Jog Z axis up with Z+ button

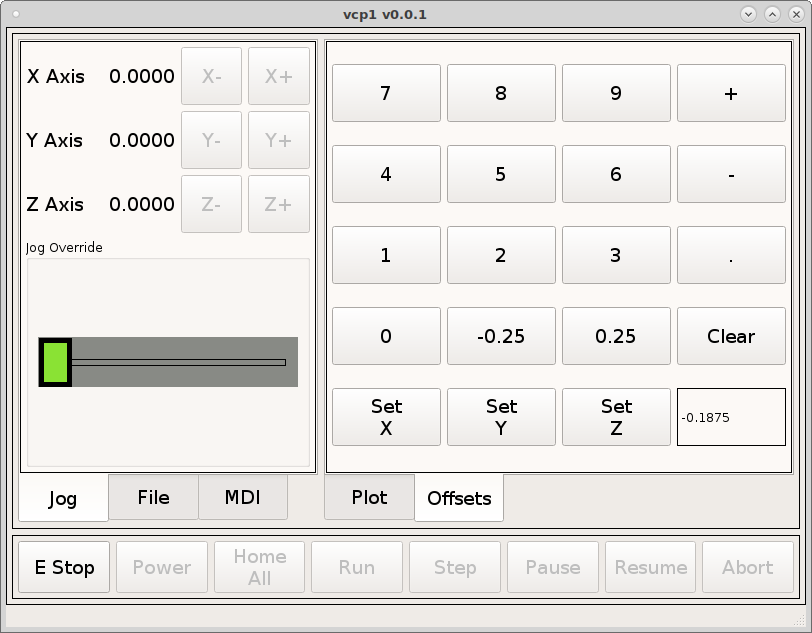click(279, 204)
